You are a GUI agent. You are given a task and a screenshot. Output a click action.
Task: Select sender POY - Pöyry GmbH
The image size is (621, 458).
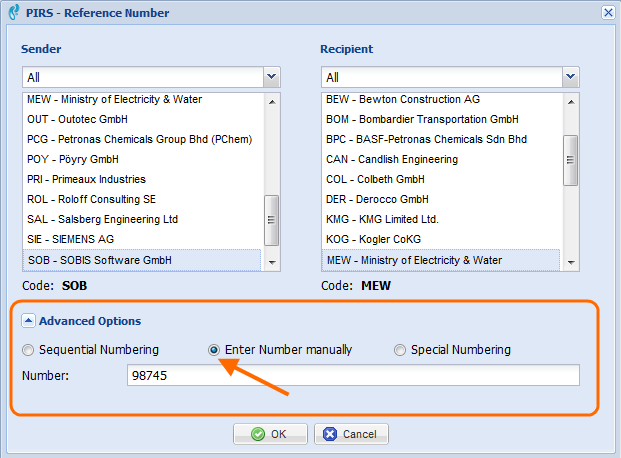[x=143, y=159]
